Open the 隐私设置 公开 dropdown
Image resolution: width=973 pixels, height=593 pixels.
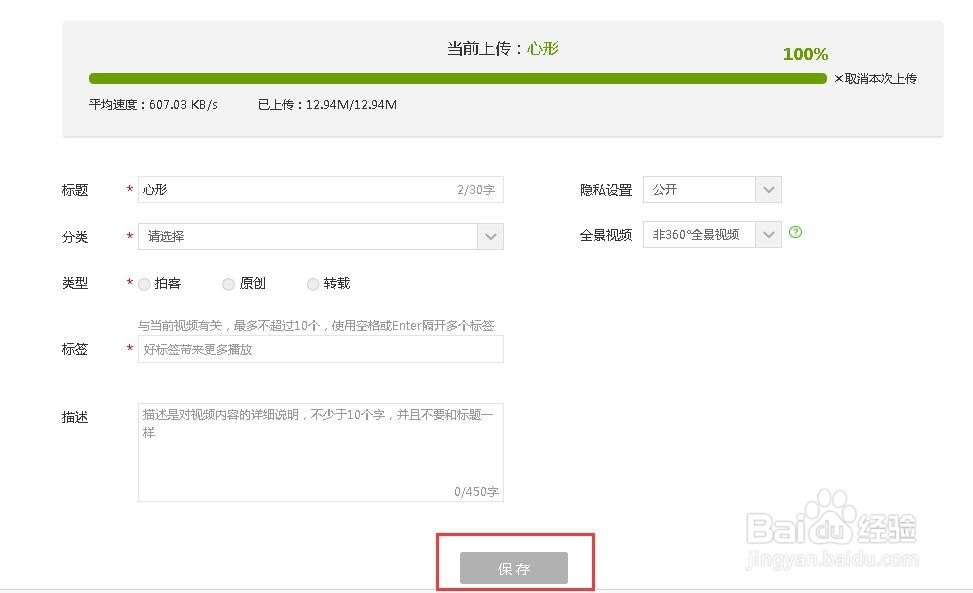click(x=712, y=189)
